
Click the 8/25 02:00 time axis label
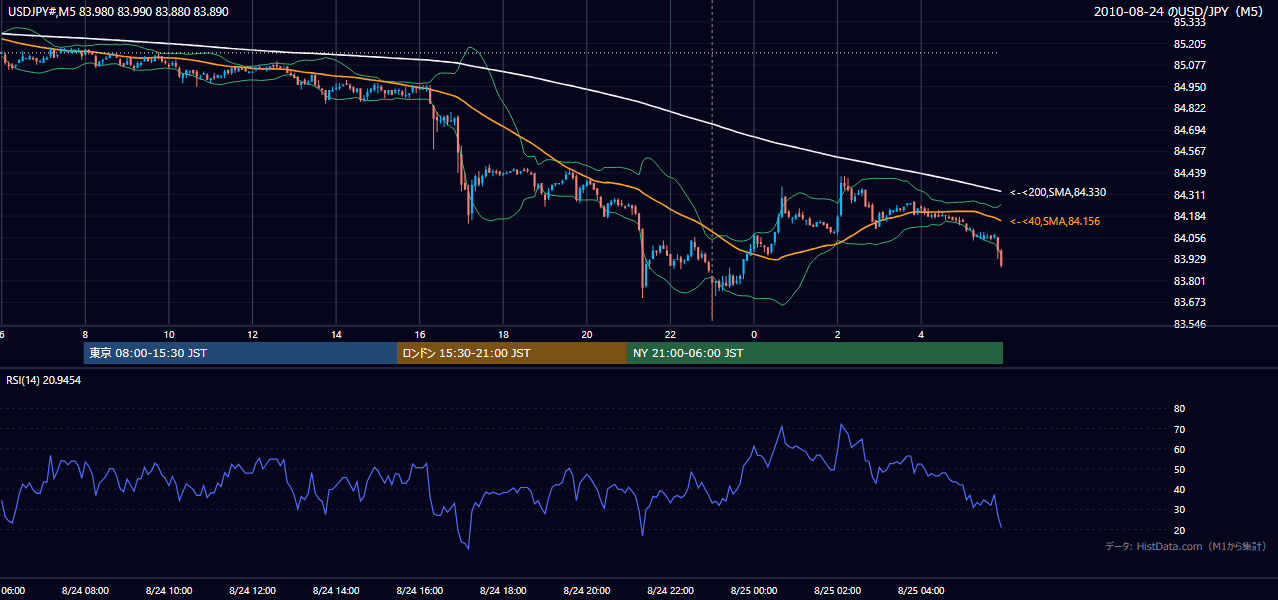(837, 590)
